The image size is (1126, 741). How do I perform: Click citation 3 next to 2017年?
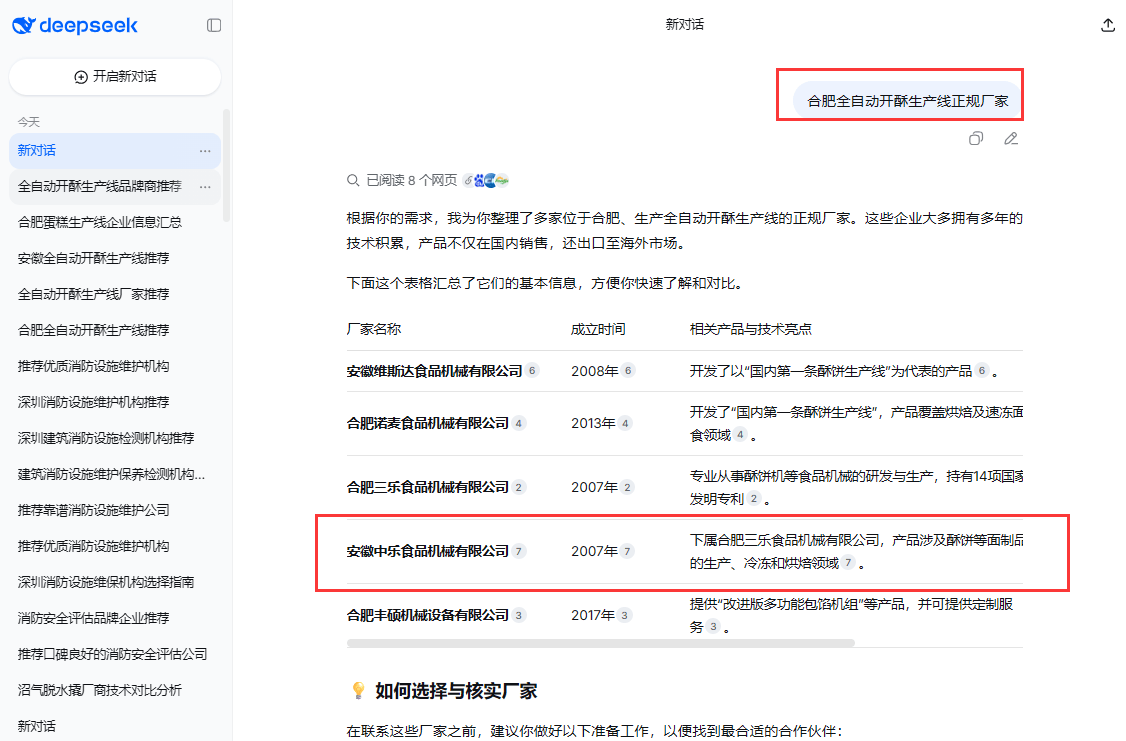click(625, 615)
